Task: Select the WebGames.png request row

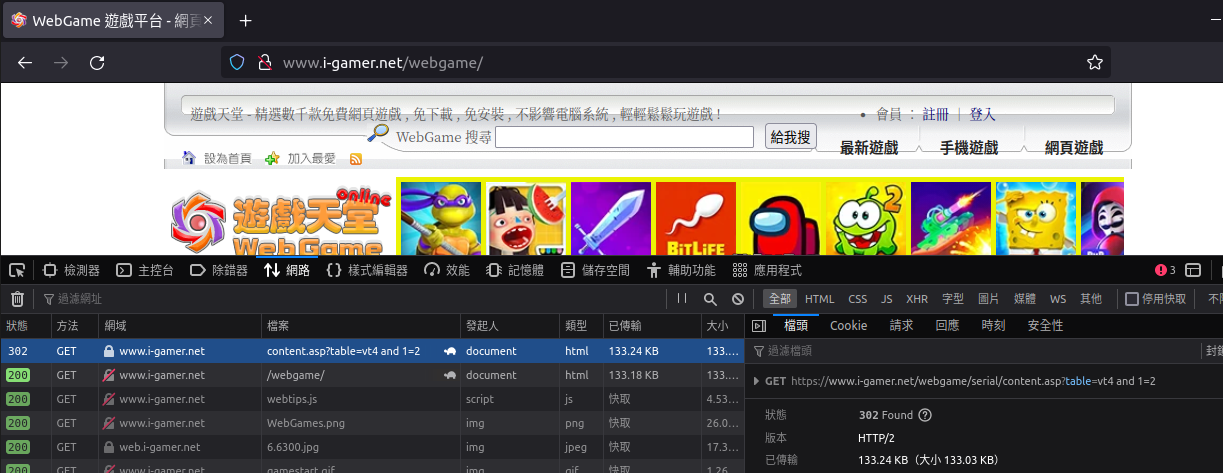Action: (x=371, y=423)
